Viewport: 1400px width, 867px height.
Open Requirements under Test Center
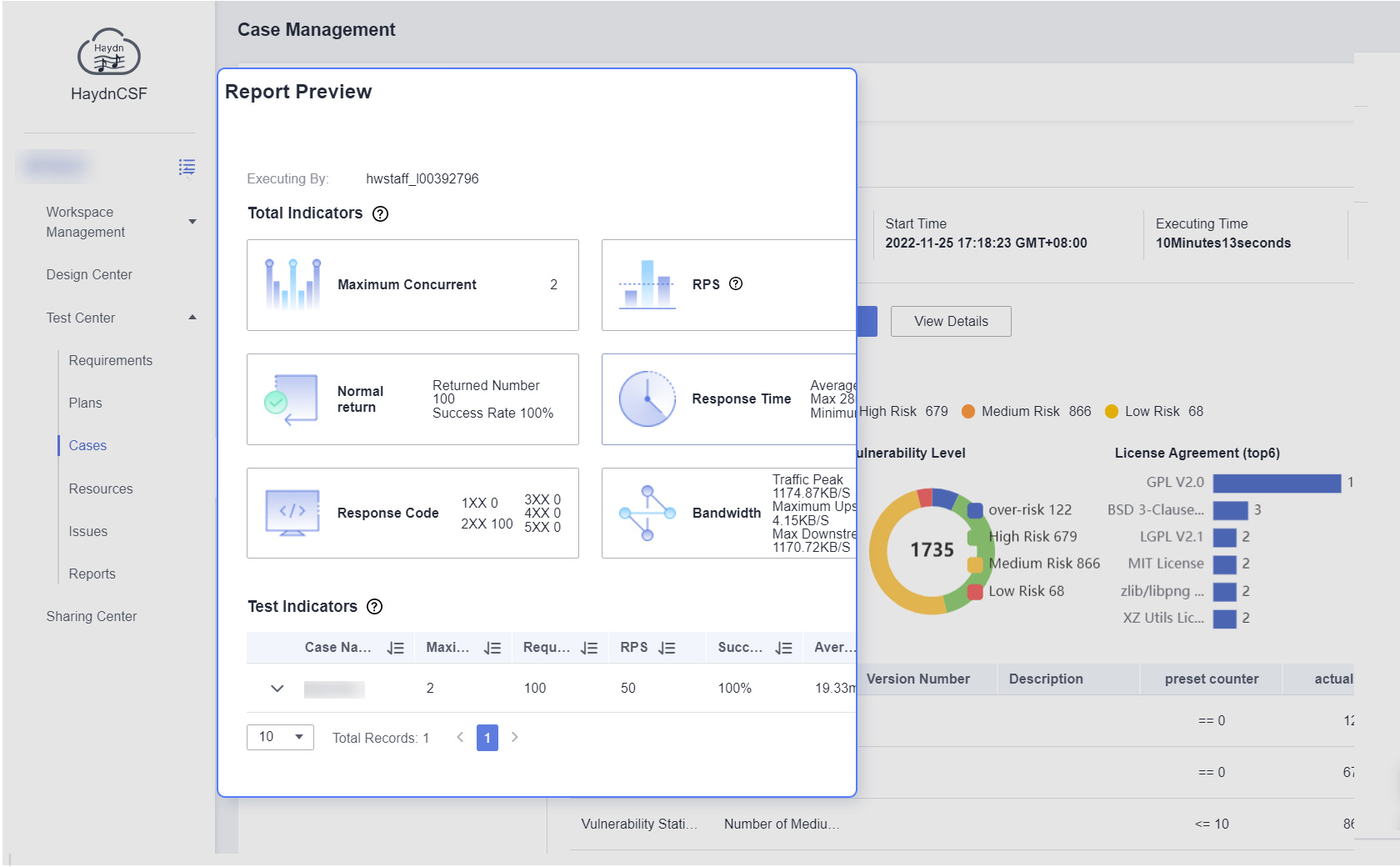point(111,361)
